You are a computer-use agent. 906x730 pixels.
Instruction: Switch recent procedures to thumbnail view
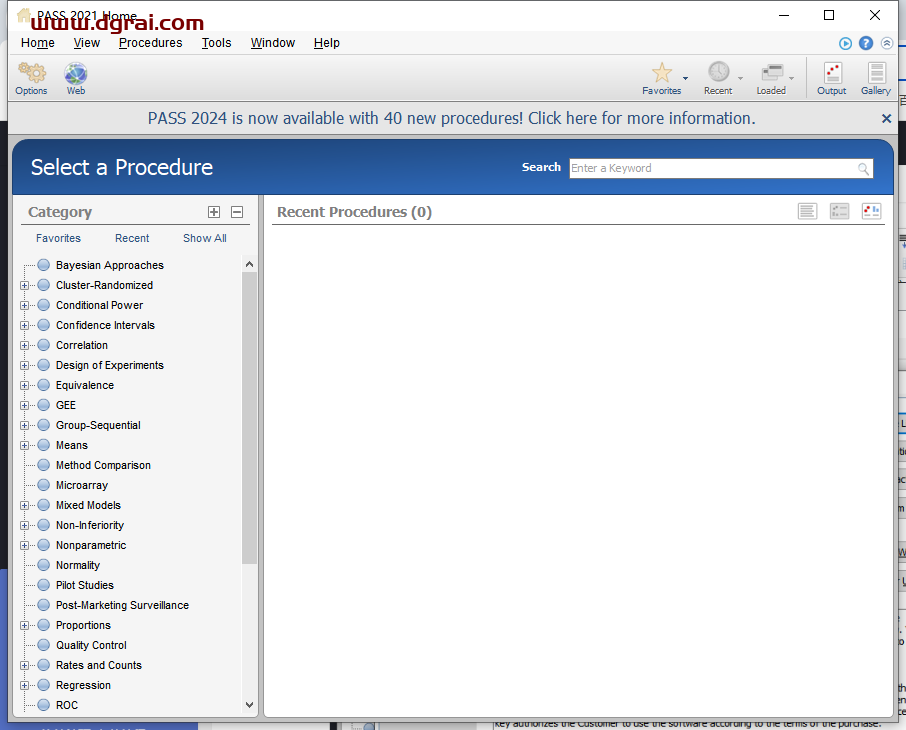pos(871,212)
